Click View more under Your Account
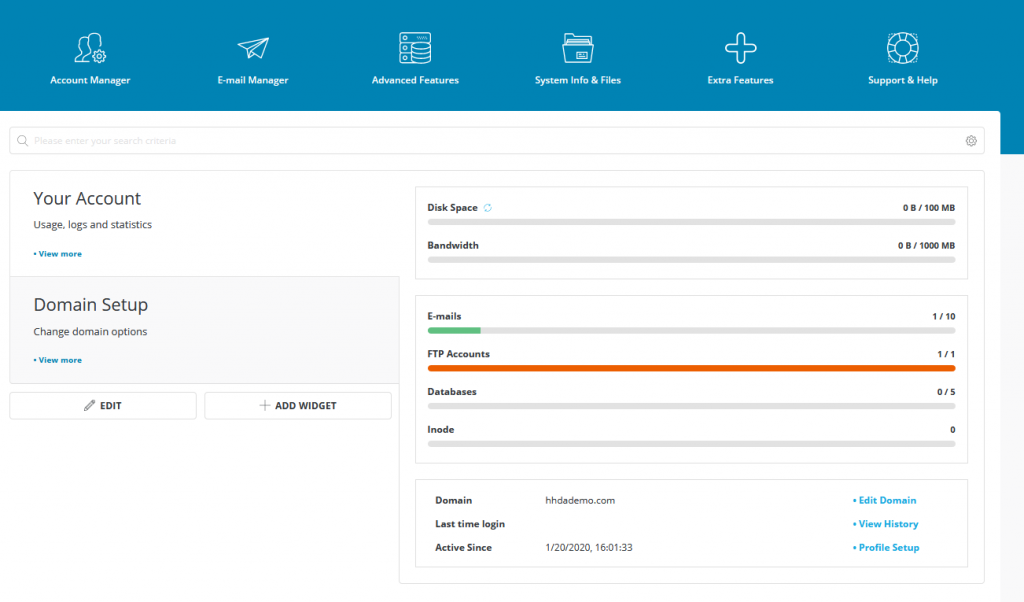The height and width of the screenshot is (602, 1024). [x=59, y=254]
